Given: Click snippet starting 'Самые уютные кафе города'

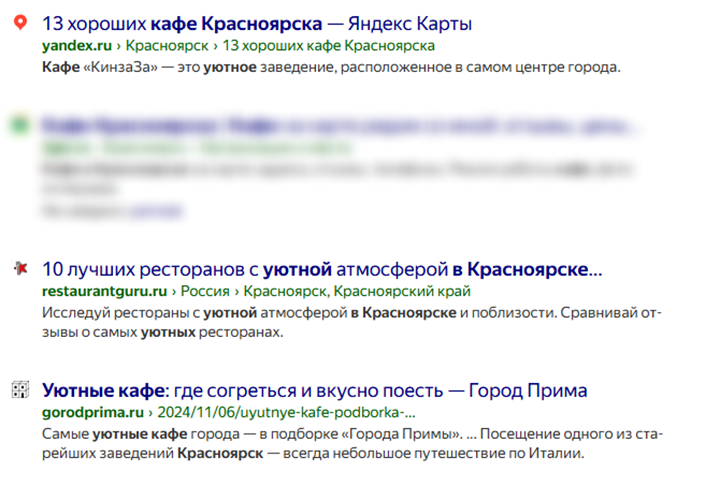Looking at the screenshot, I should pyautogui.click(x=352, y=443).
